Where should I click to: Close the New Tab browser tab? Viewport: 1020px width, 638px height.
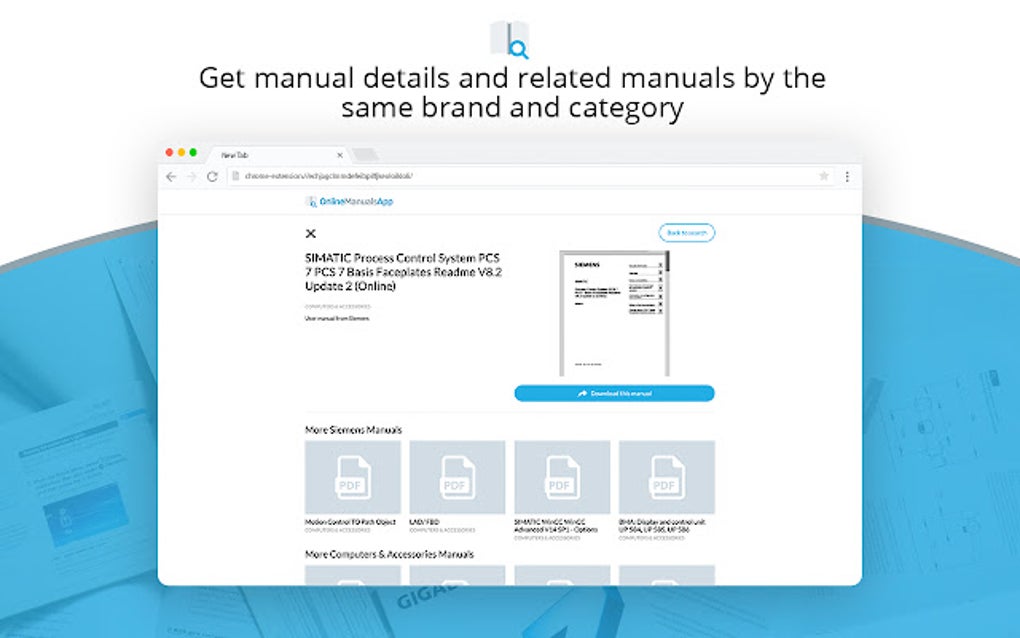[340, 154]
